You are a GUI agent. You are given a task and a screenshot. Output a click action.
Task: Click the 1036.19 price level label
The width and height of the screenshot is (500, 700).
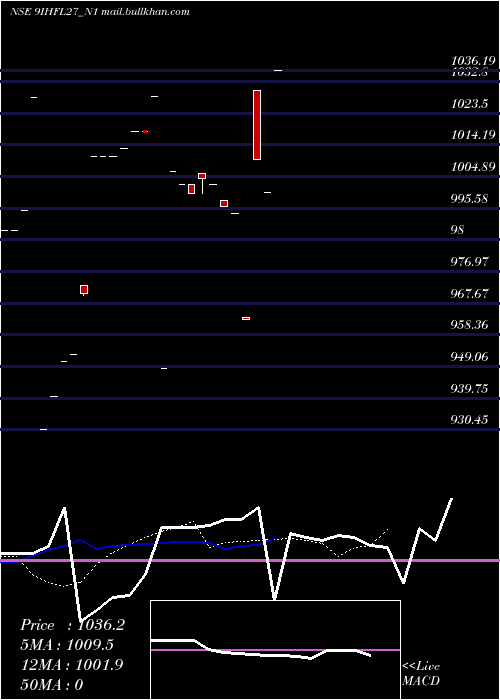[474, 60]
